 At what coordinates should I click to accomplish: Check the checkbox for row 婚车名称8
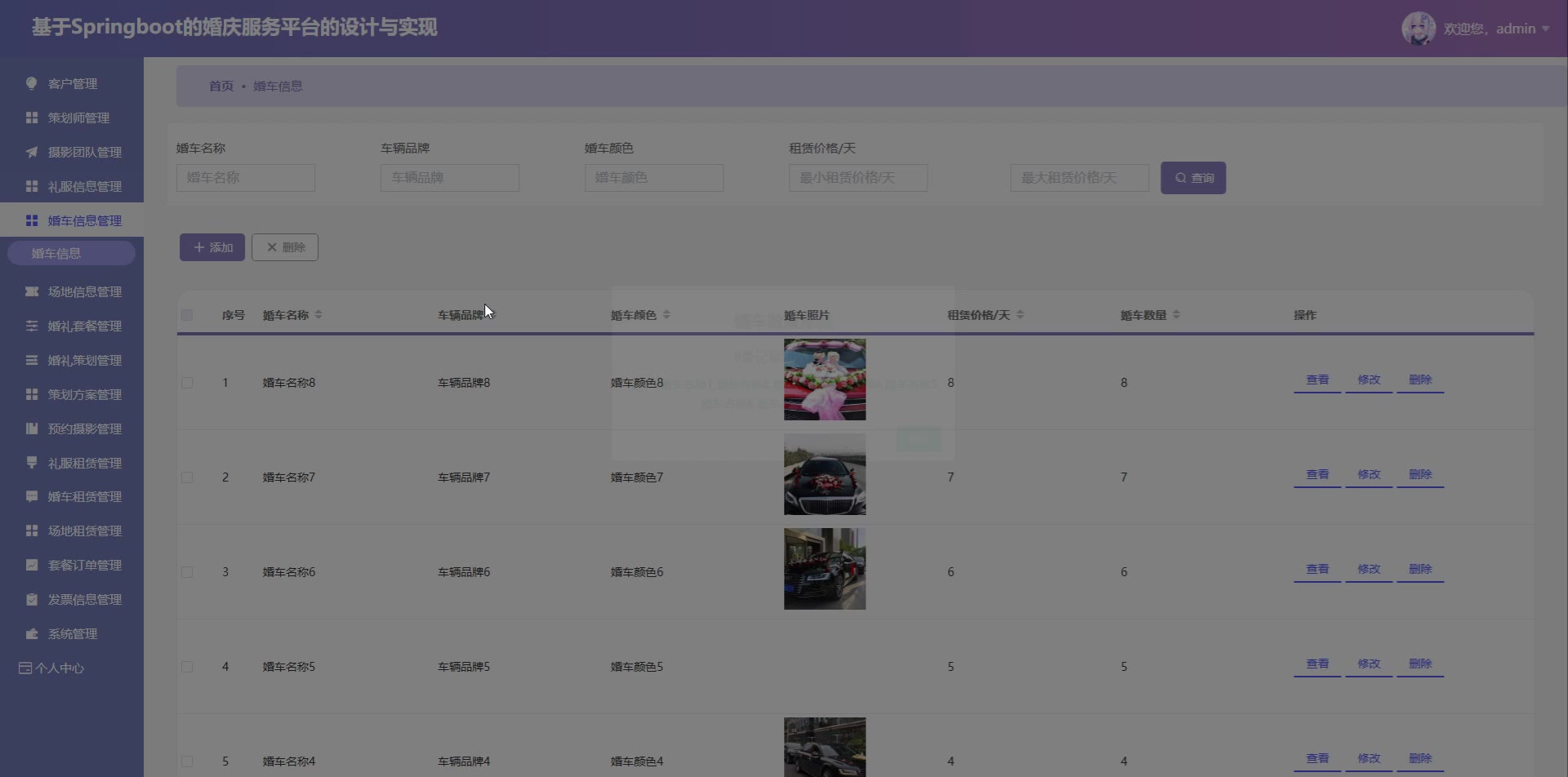187,383
